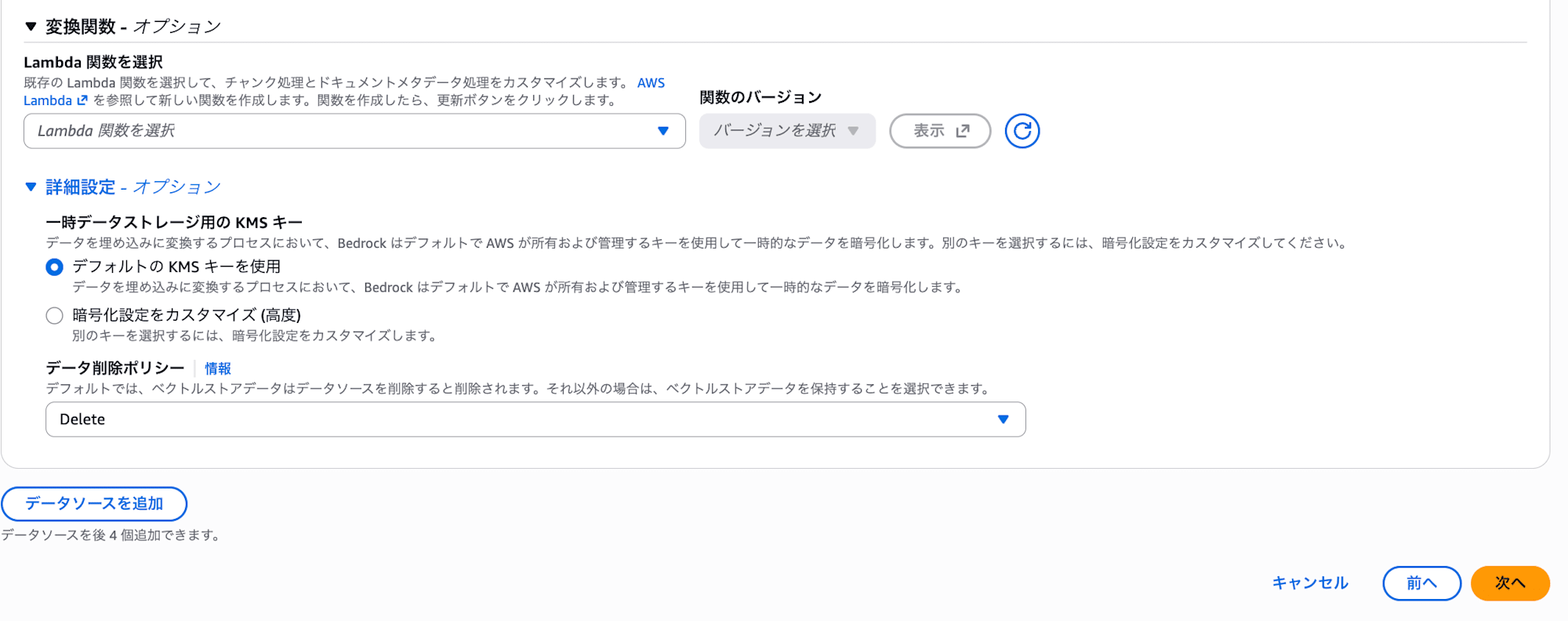Click the キャンセル button
Viewport: 1568px width, 621px height.
pyautogui.click(x=1310, y=583)
